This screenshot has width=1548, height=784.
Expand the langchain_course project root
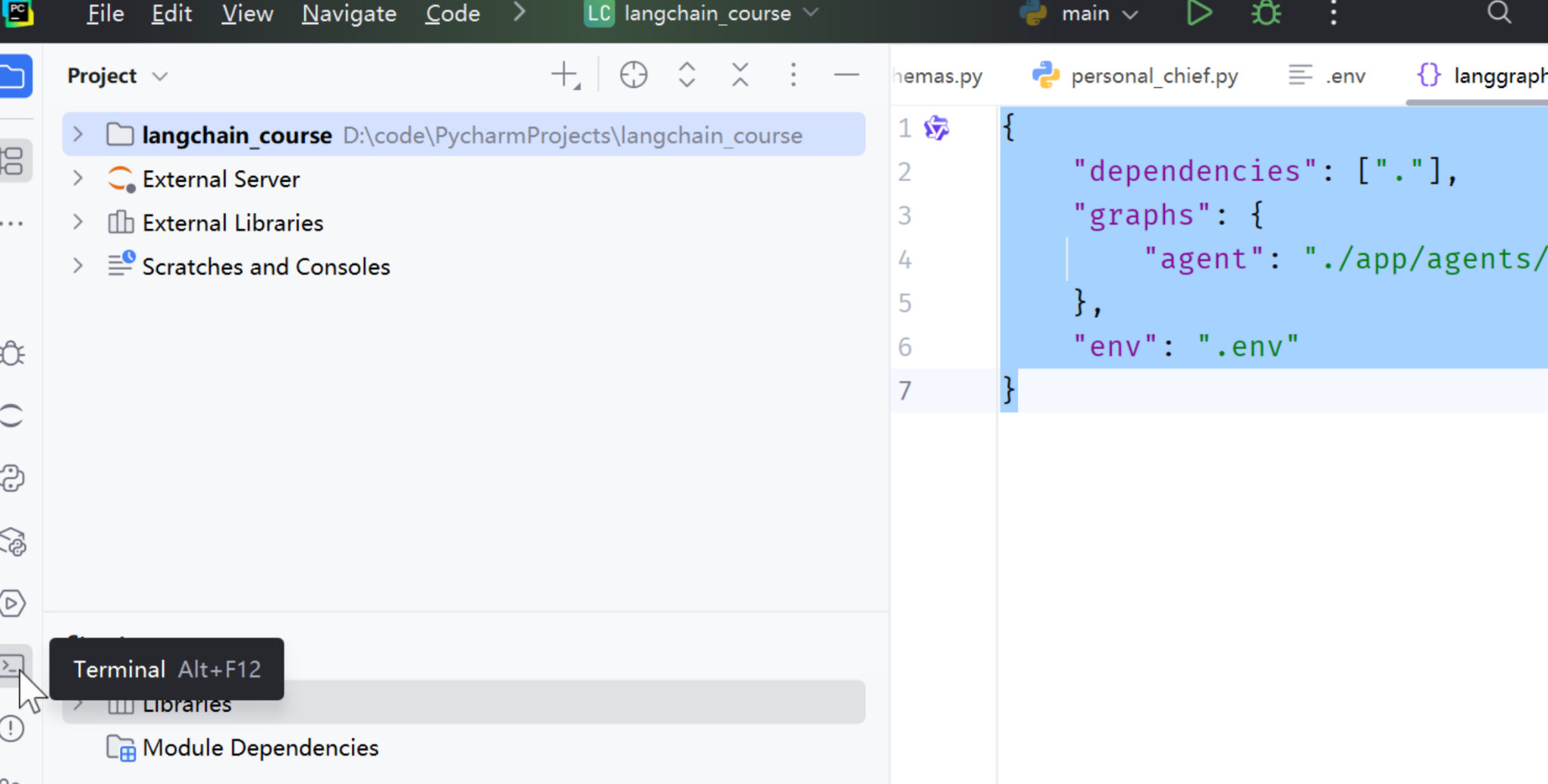(78, 135)
